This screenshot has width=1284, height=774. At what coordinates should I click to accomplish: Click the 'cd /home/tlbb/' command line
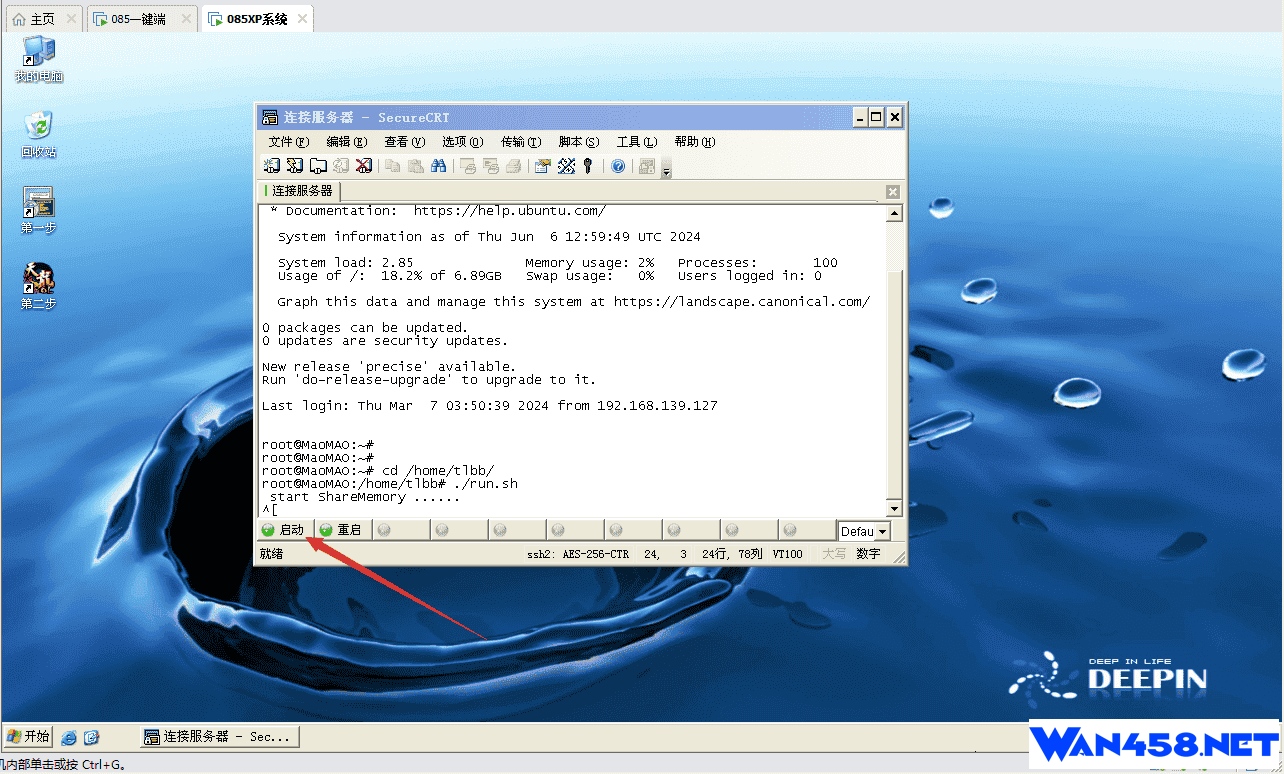click(x=378, y=471)
